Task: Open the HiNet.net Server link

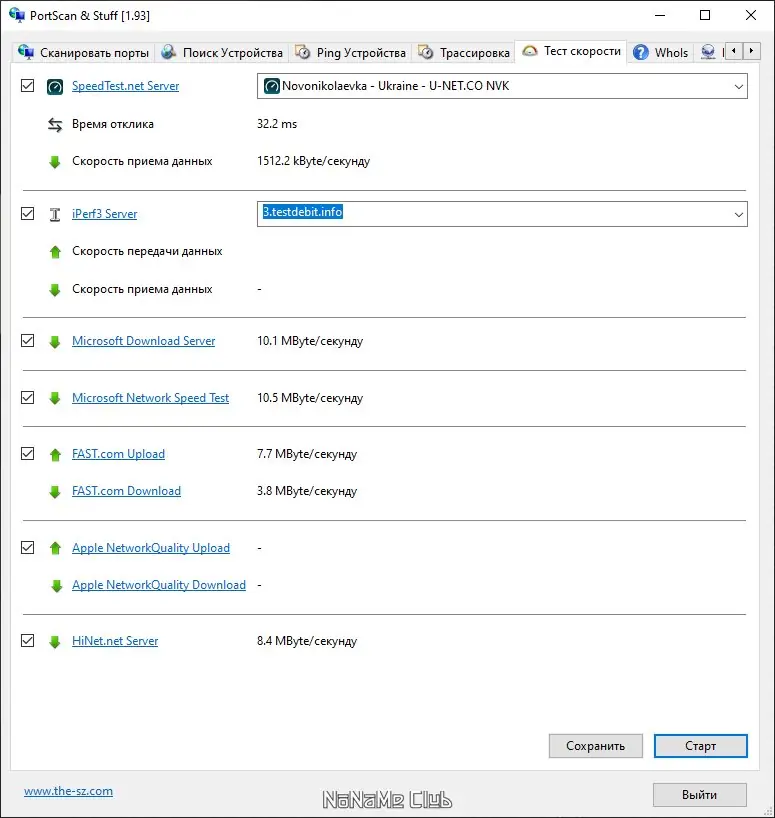Action: (115, 641)
